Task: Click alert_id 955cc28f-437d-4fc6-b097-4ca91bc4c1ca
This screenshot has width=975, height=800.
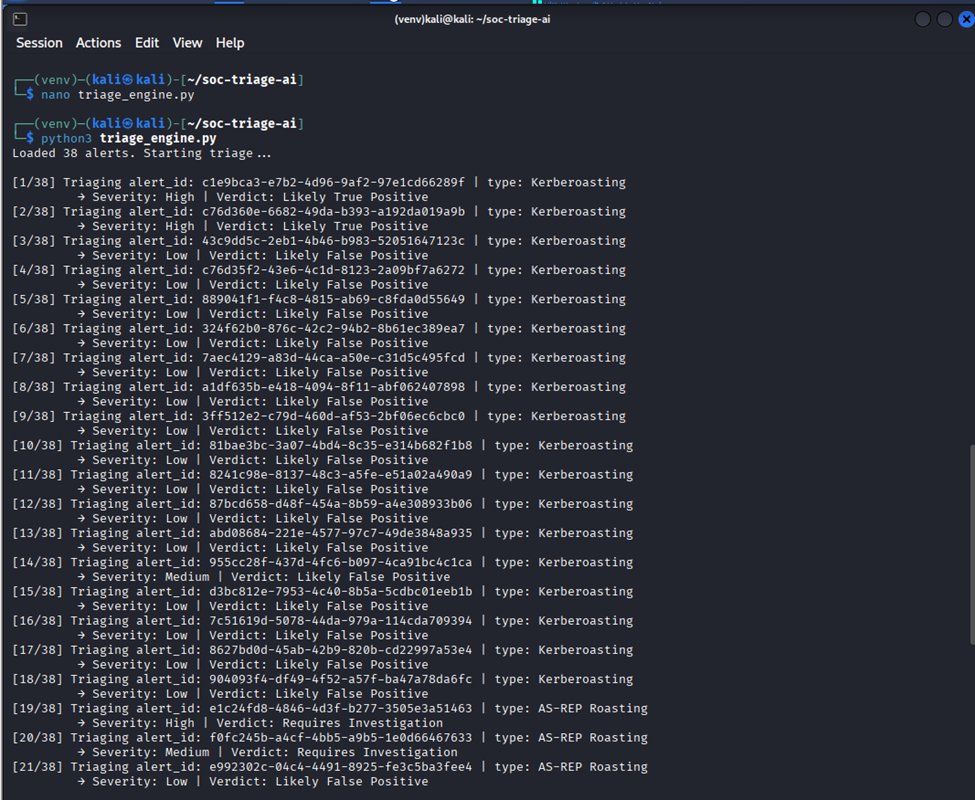Action: (x=340, y=562)
